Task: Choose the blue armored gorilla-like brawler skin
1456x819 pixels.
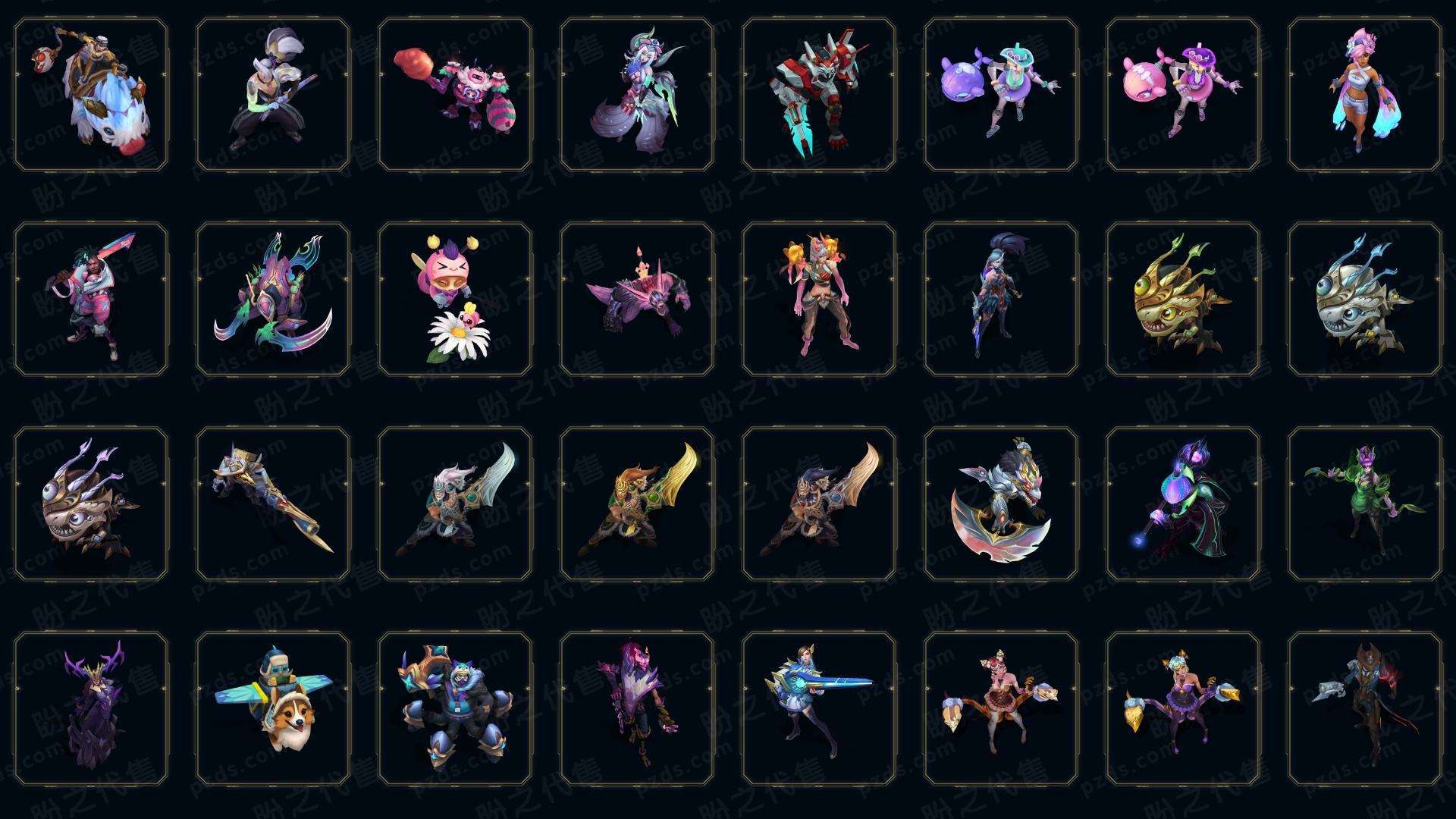Action: [455, 708]
